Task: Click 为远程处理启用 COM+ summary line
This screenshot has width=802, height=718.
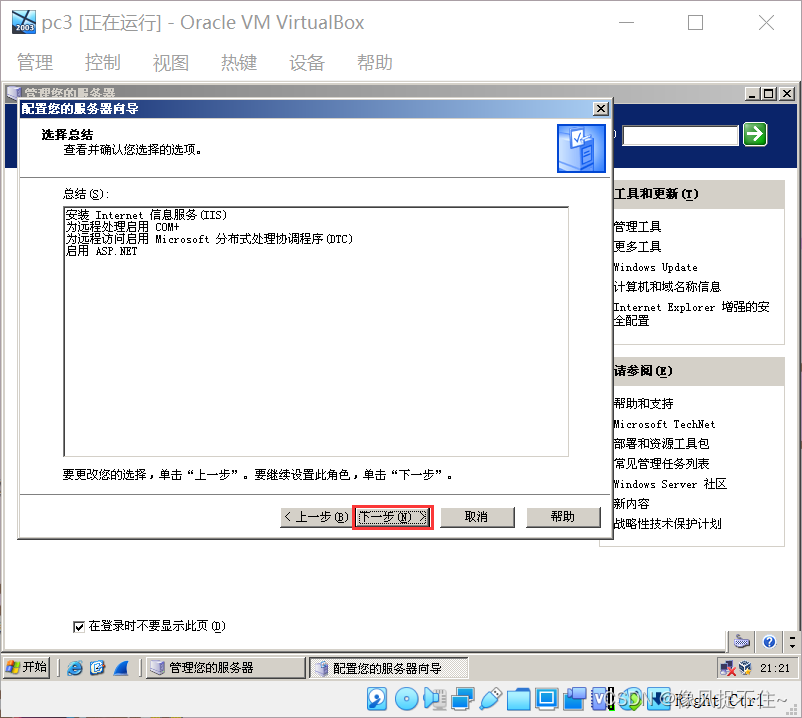Action: [122, 227]
